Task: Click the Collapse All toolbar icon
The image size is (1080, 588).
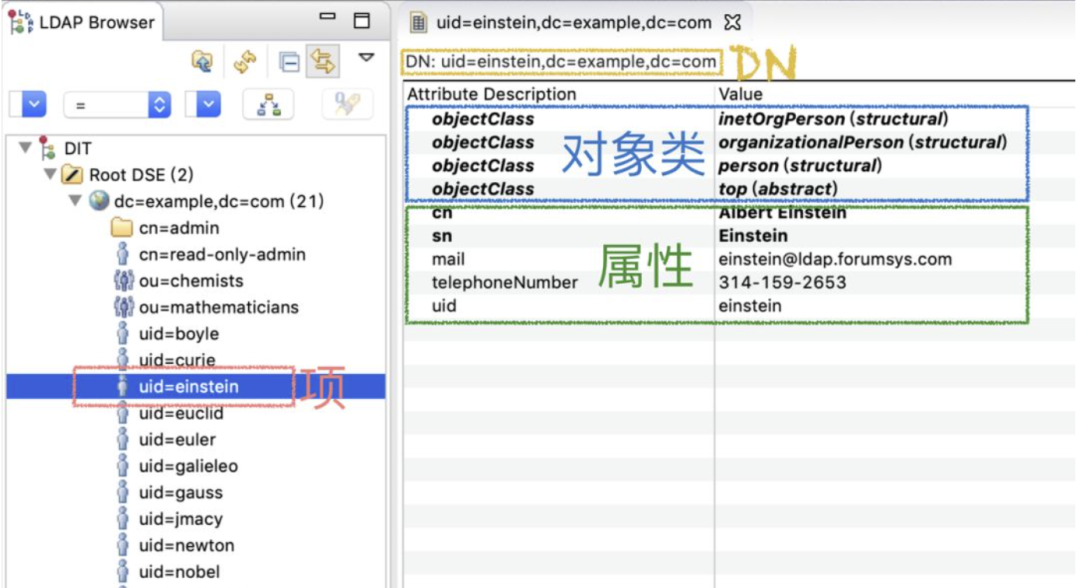Action: (289, 62)
